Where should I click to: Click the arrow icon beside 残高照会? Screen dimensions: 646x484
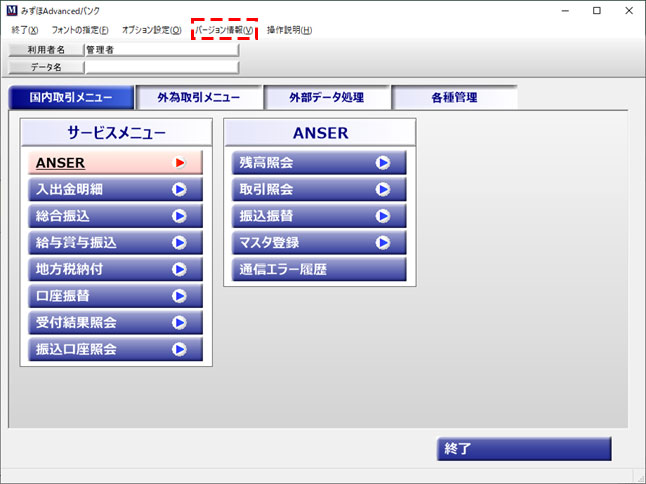coord(383,163)
